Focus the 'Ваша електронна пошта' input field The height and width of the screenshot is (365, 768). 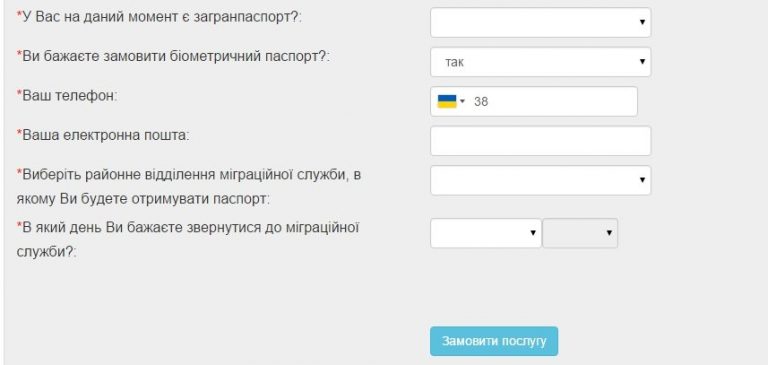(541, 141)
